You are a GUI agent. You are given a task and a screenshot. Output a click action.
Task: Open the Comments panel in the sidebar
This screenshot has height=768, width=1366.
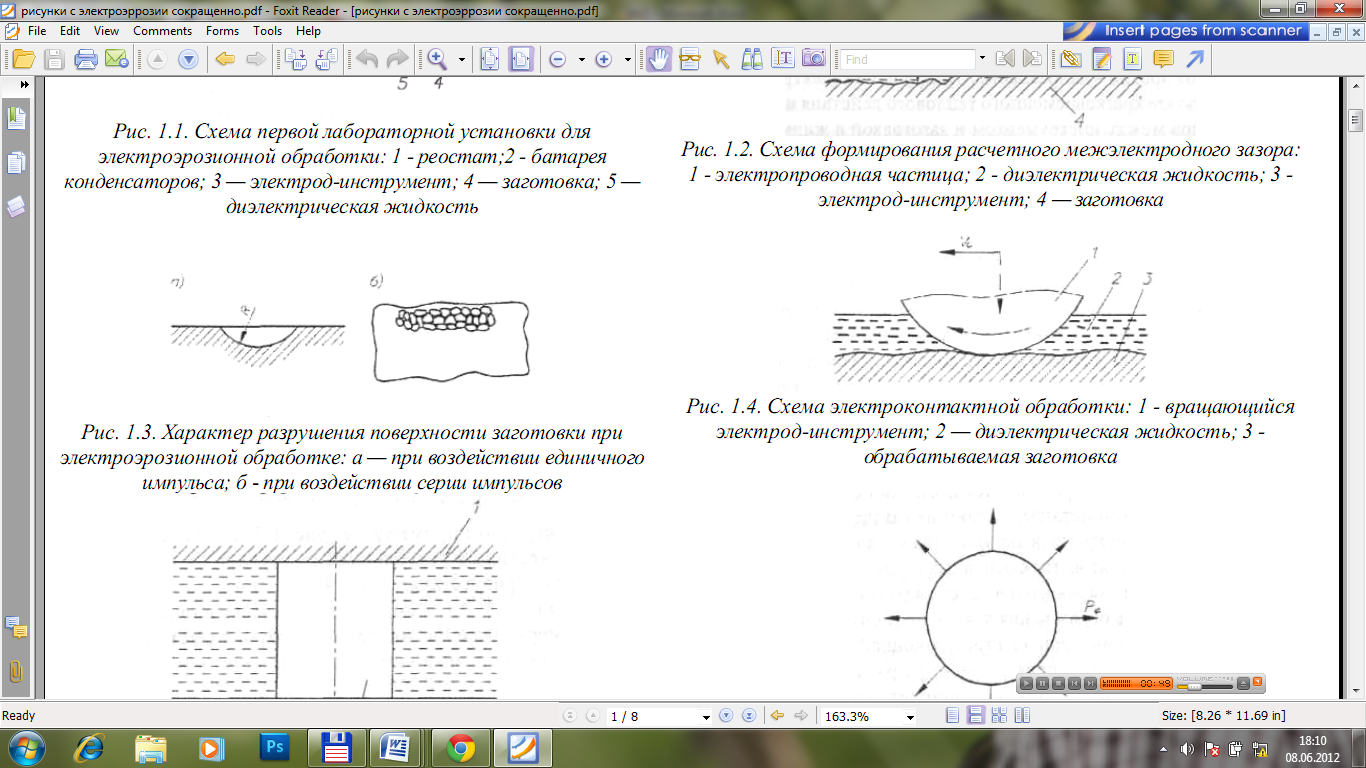point(16,628)
